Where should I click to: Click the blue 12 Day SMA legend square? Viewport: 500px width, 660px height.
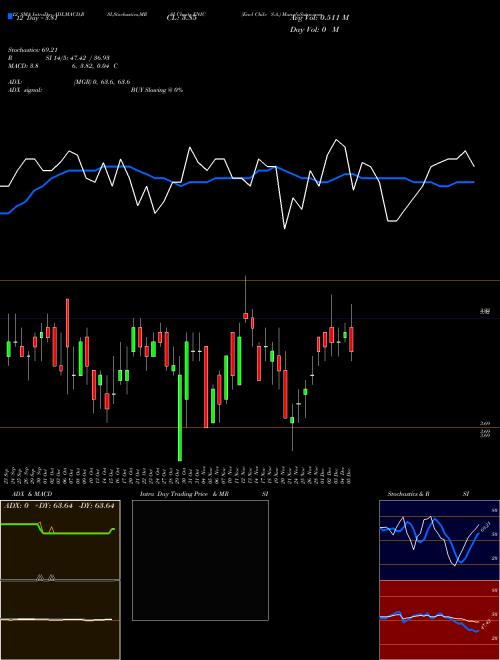(10, 17)
